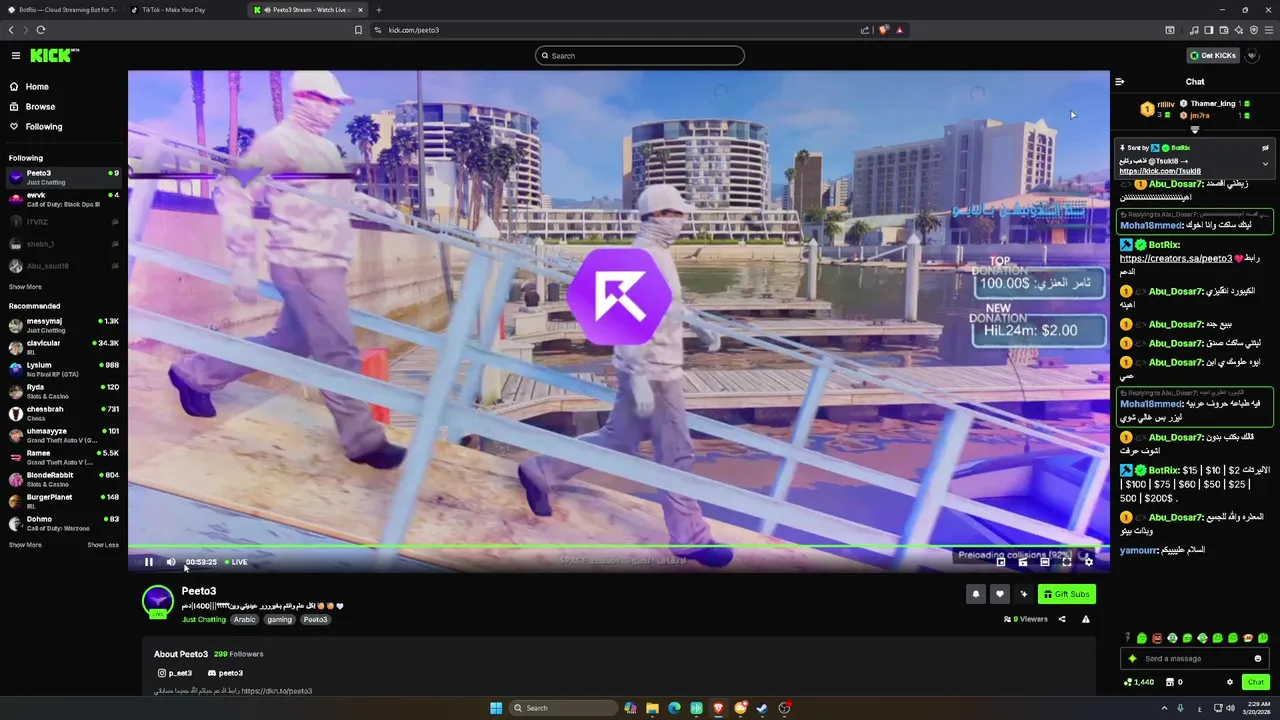Enter fullscreen mode on the player
The image size is (1280, 720).
(1067, 562)
